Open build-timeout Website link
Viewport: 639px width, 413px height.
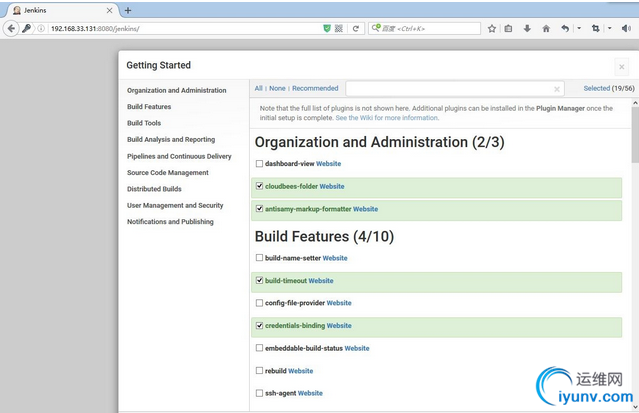(321, 280)
